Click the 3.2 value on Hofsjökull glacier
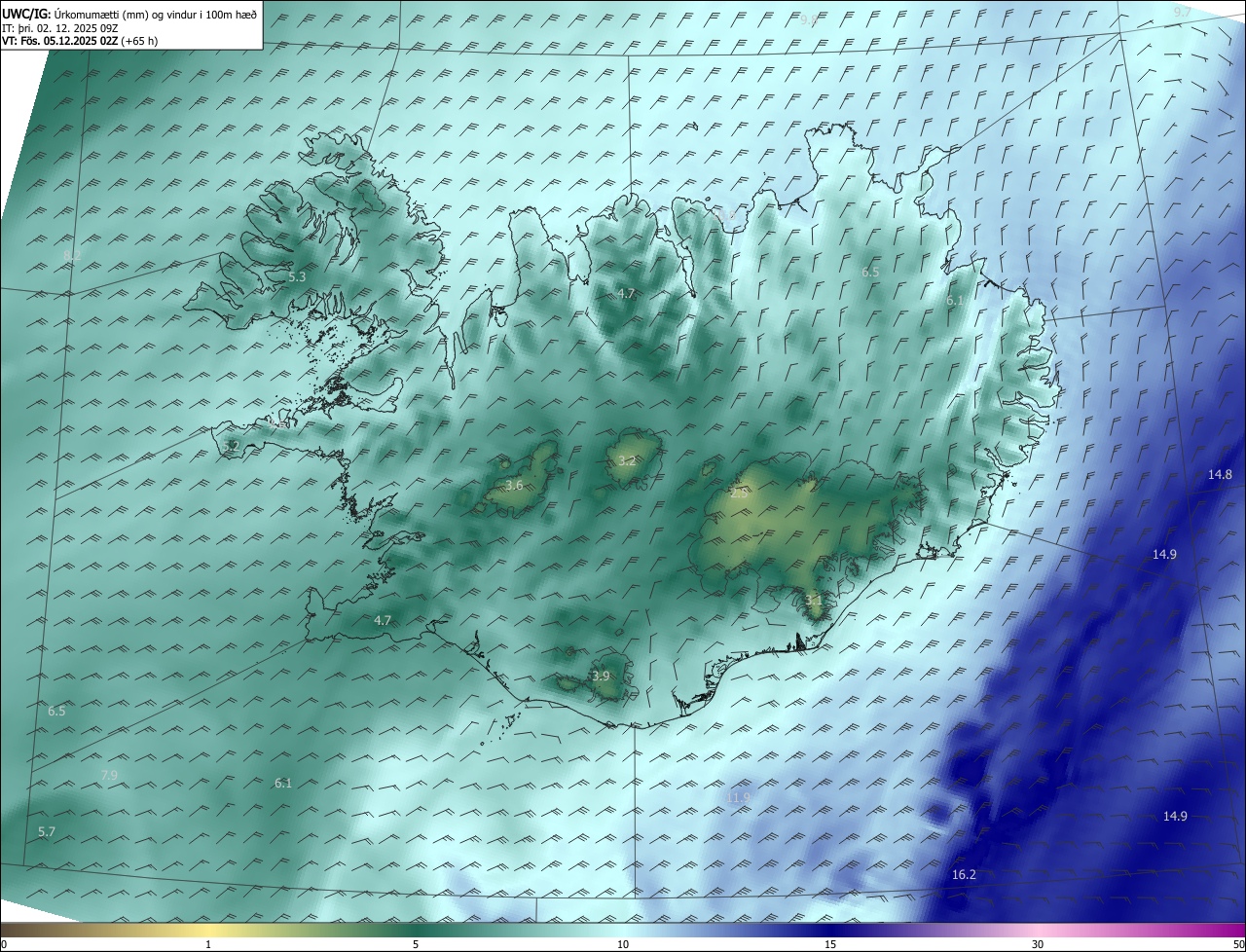Screen dimensions: 1246x952 627,460
